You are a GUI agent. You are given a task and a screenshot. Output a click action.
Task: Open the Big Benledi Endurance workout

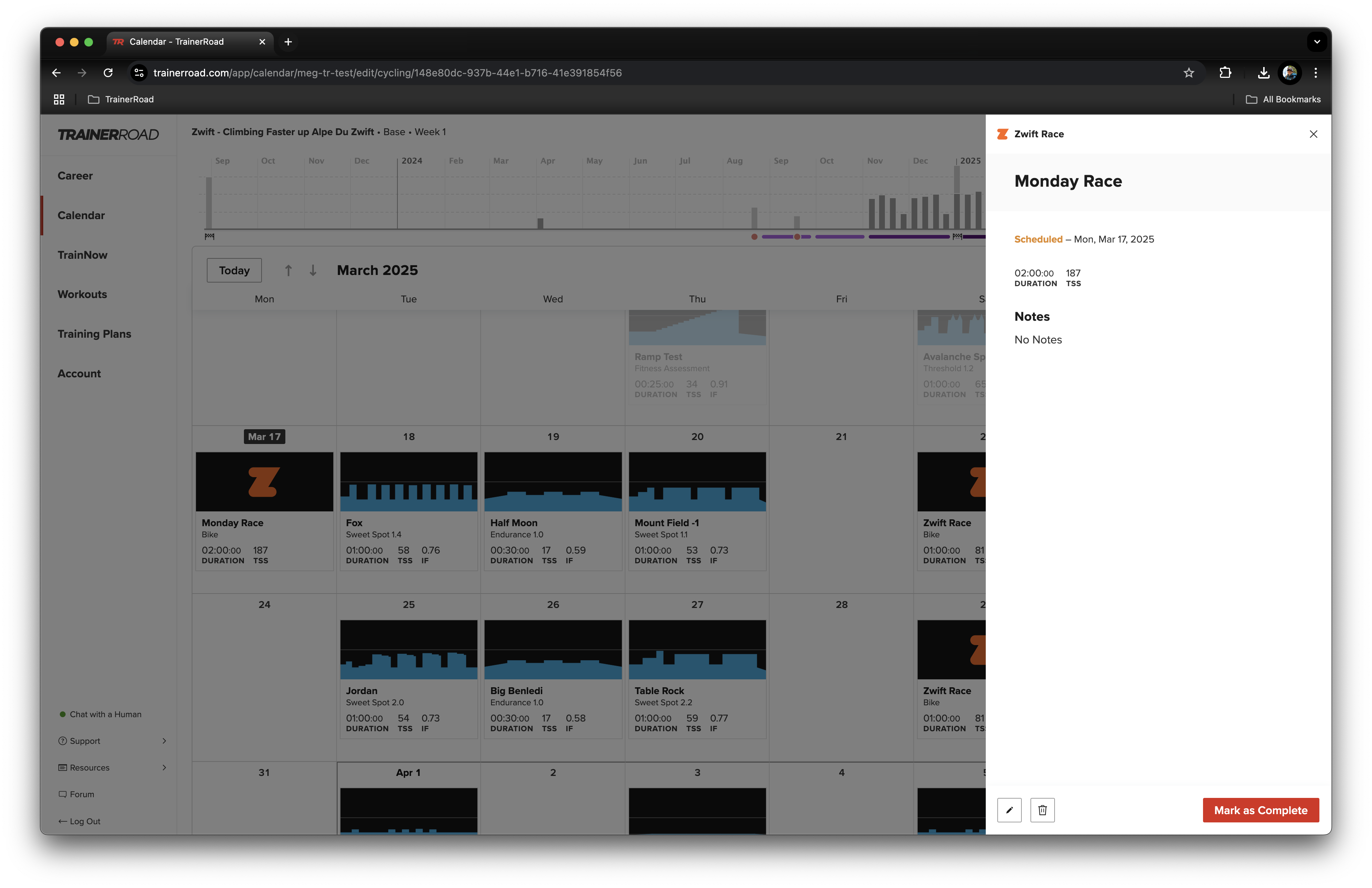pyautogui.click(x=553, y=679)
